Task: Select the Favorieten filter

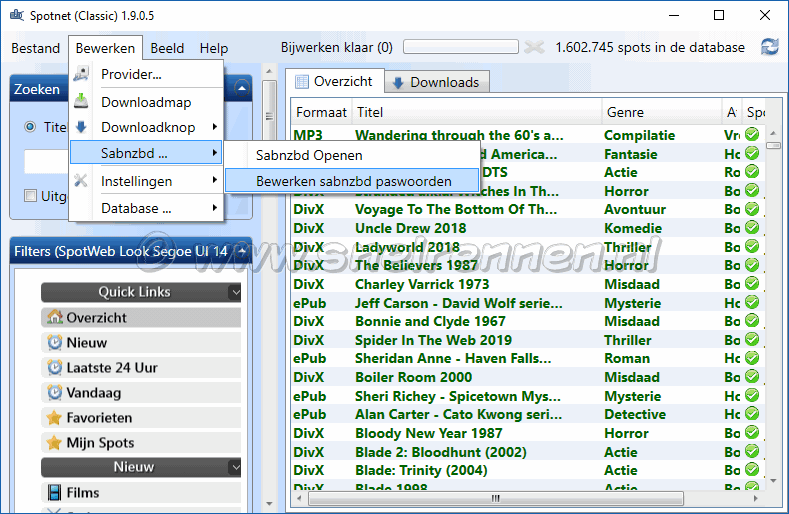Action: (x=141, y=417)
